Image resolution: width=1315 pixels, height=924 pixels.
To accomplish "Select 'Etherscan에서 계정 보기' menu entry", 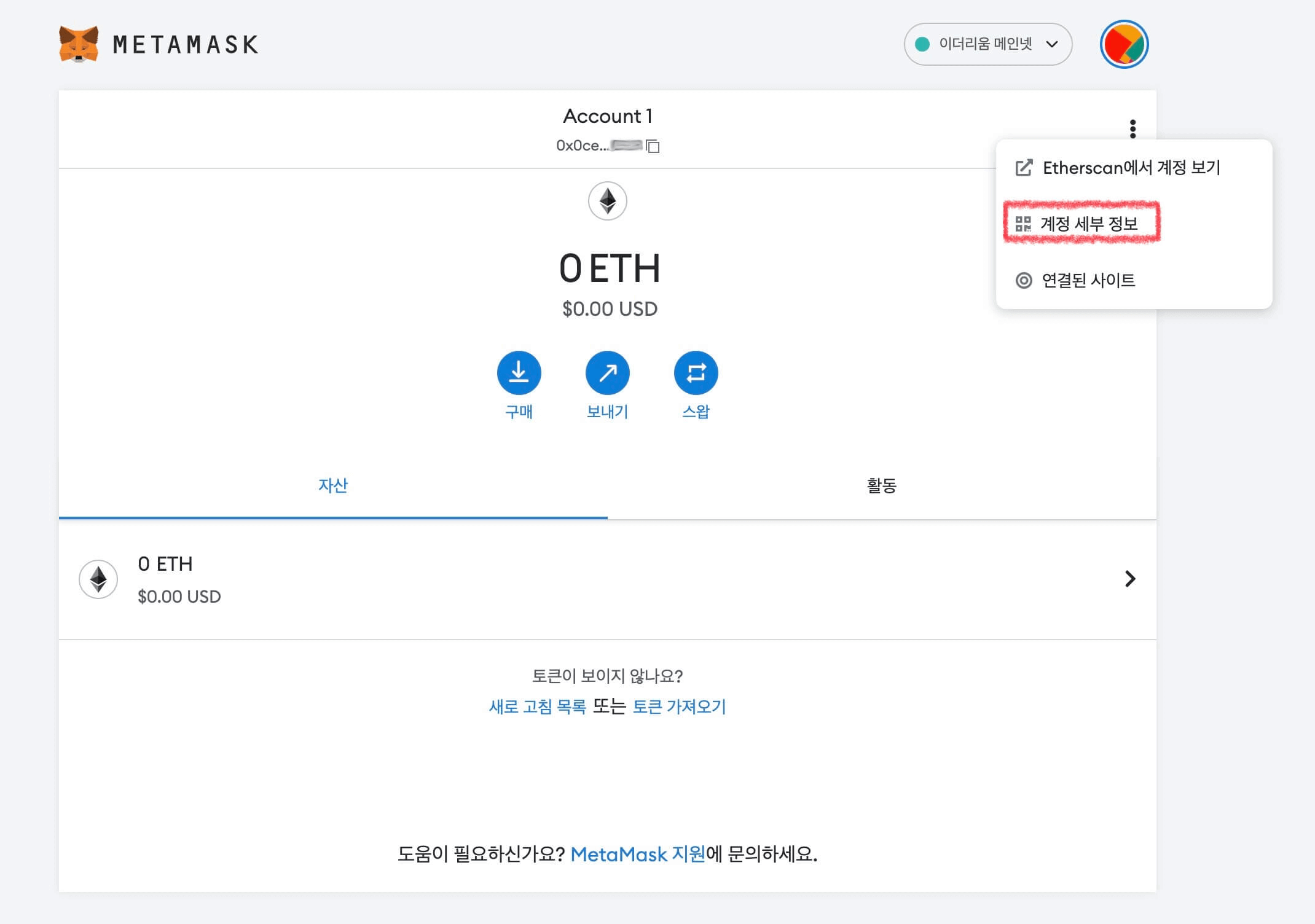I will click(1134, 168).
